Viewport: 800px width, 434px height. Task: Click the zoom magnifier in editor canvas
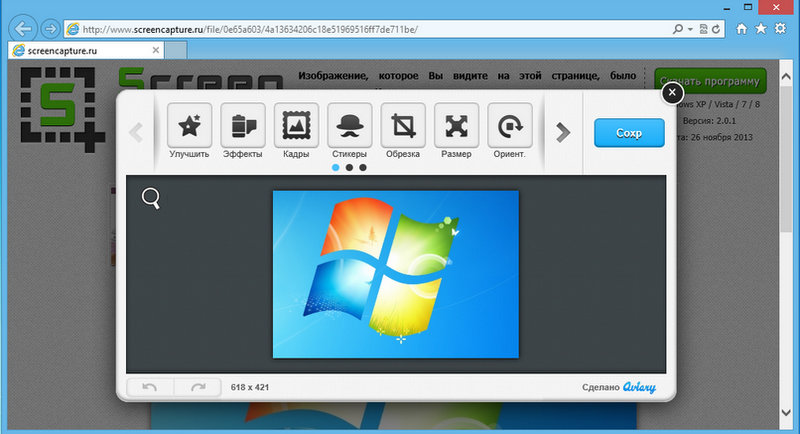(x=151, y=198)
